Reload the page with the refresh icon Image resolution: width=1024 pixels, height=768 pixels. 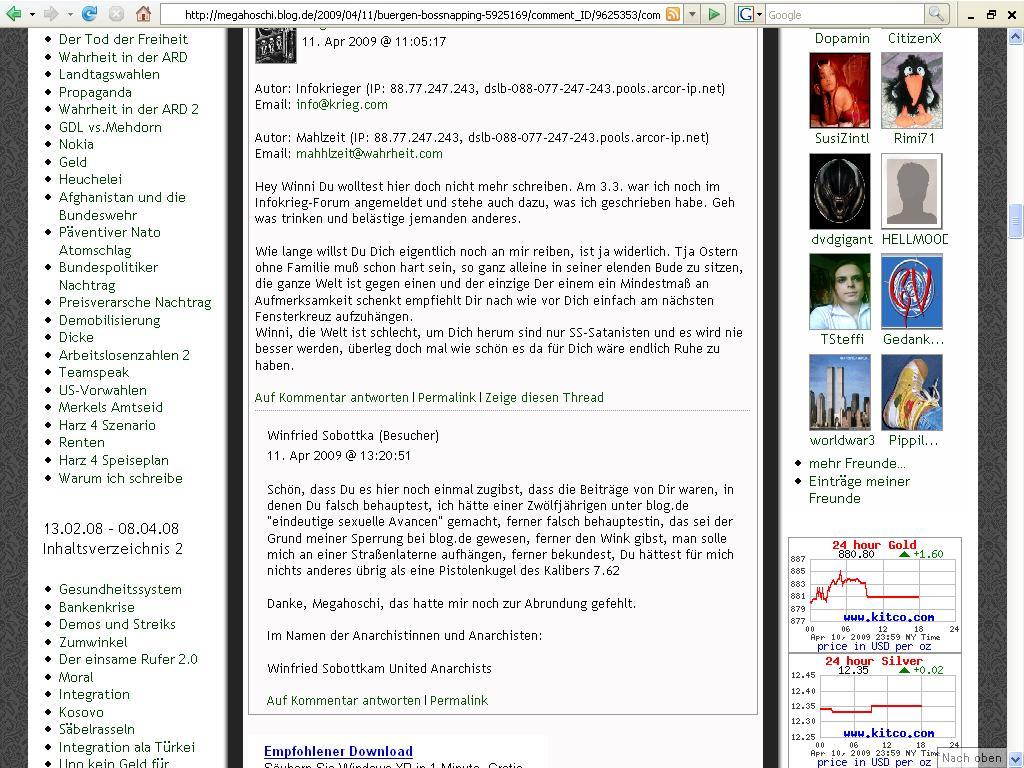click(89, 14)
